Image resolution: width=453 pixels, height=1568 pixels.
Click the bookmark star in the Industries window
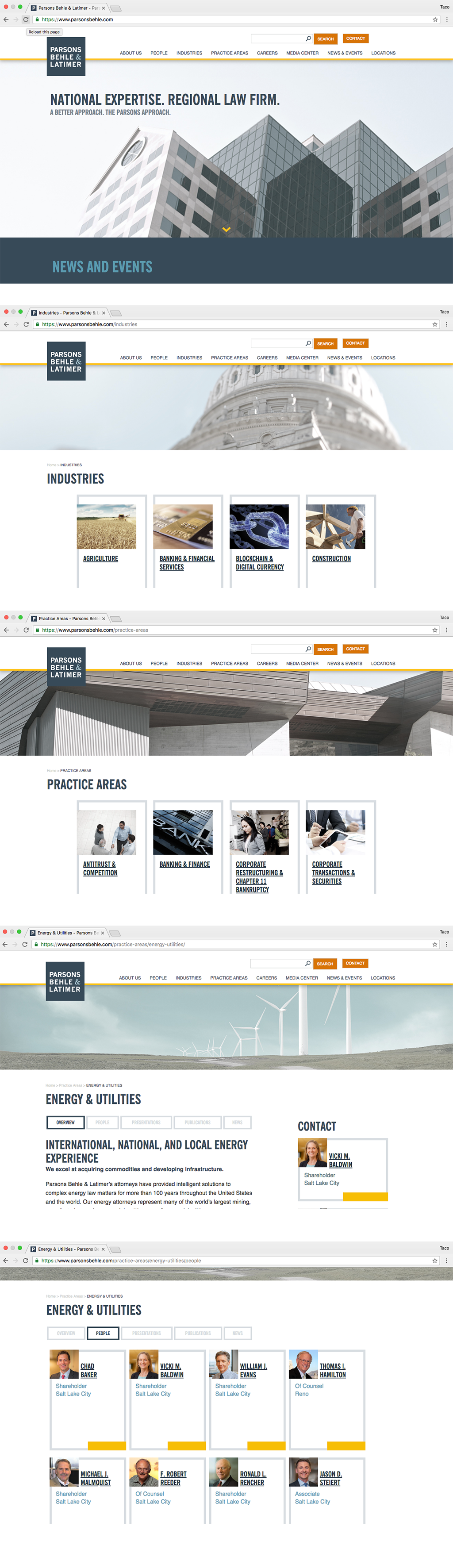point(435,324)
